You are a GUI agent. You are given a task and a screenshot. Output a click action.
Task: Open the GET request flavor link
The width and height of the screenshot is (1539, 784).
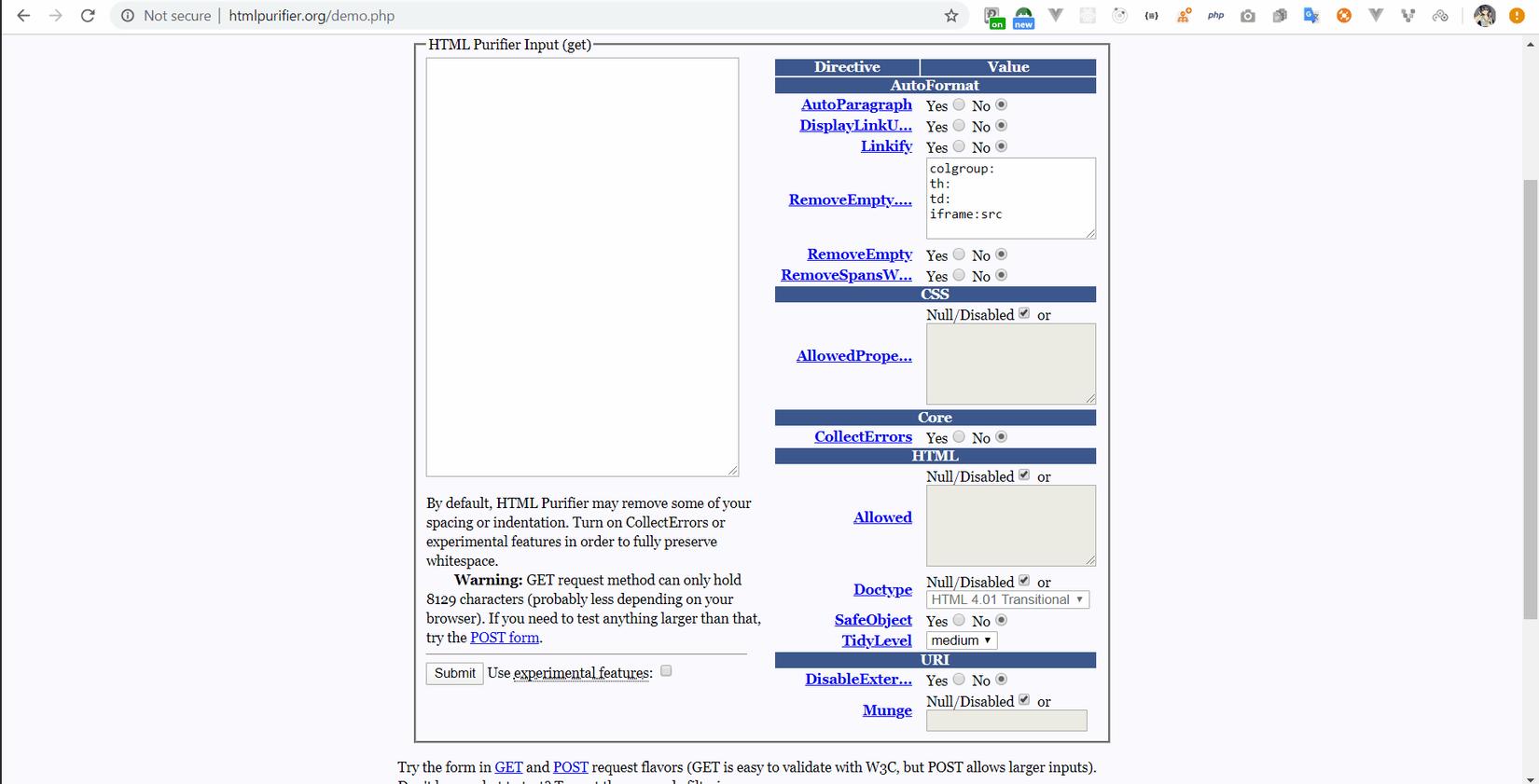pos(508,767)
